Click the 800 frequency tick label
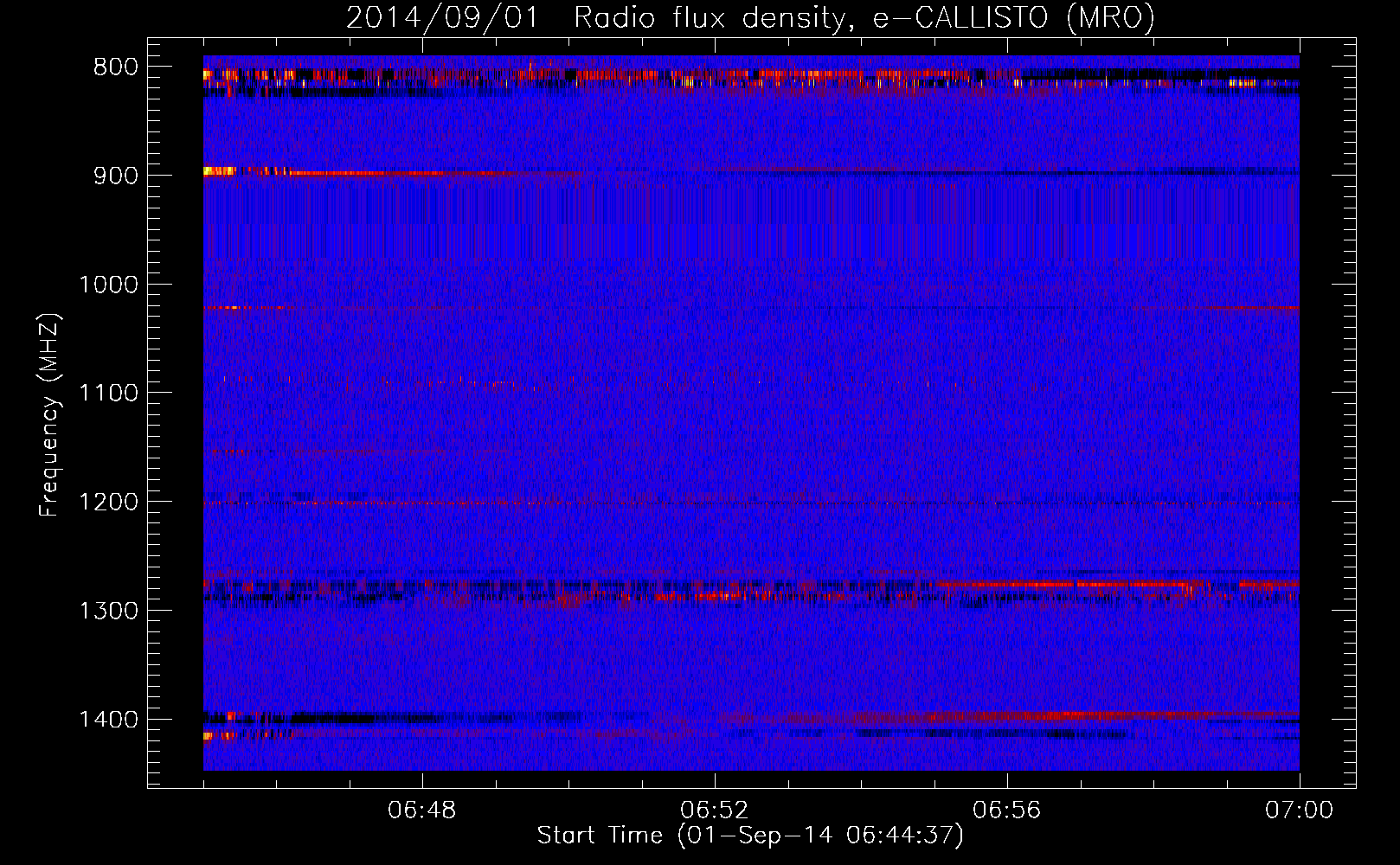The image size is (1400, 865). (x=116, y=67)
